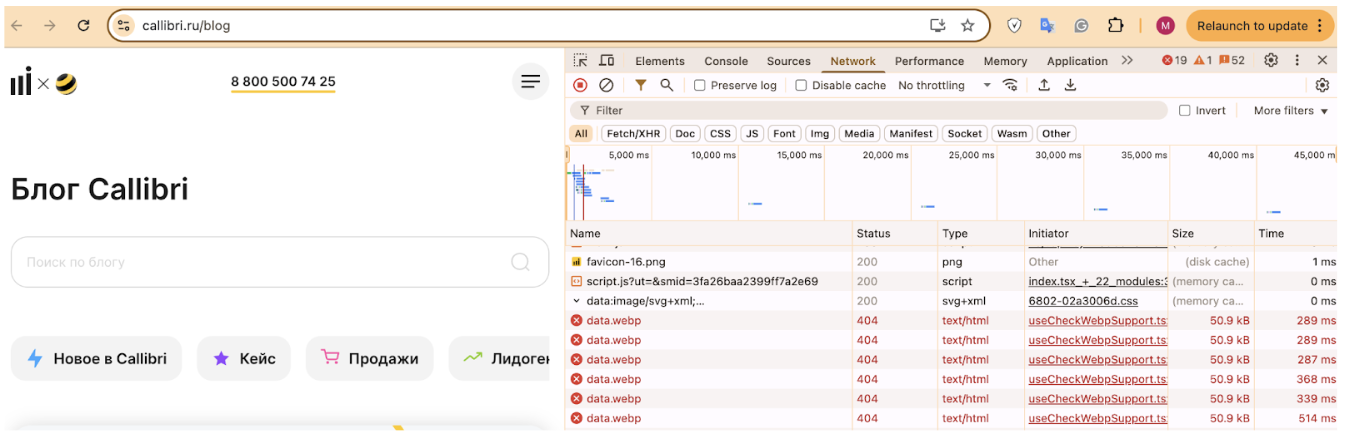Switch to the Sources tab
This screenshot has height=438, width=1348.
(x=788, y=61)
